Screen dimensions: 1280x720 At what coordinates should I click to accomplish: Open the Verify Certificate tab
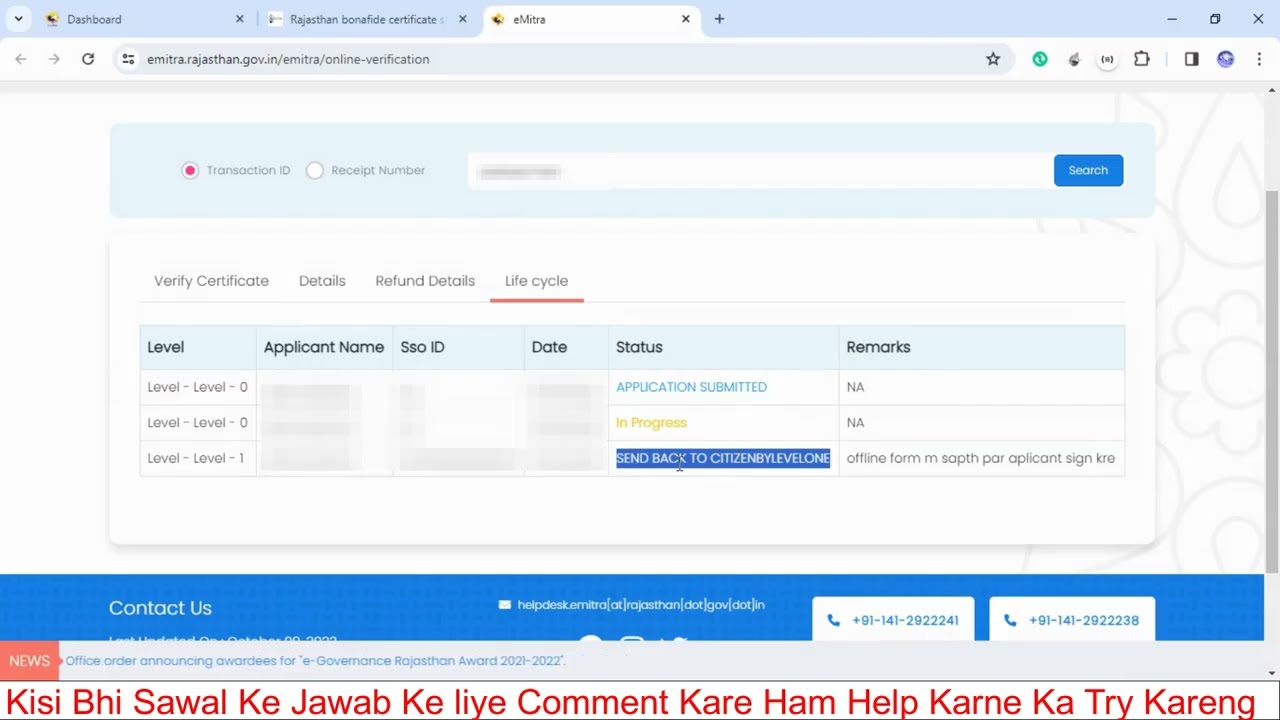(211, 281)
